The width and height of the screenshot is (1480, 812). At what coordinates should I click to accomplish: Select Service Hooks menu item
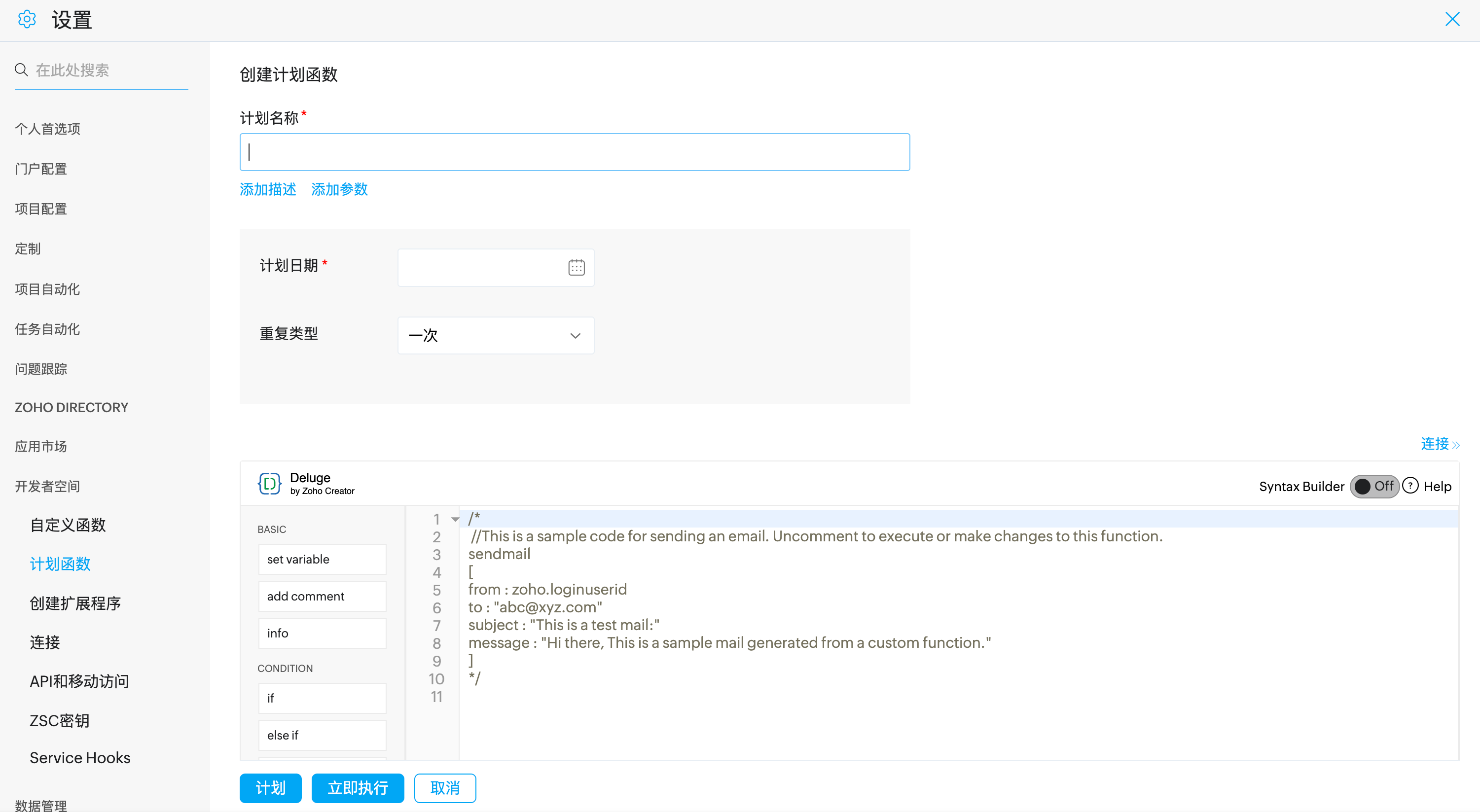pos(80,757)
